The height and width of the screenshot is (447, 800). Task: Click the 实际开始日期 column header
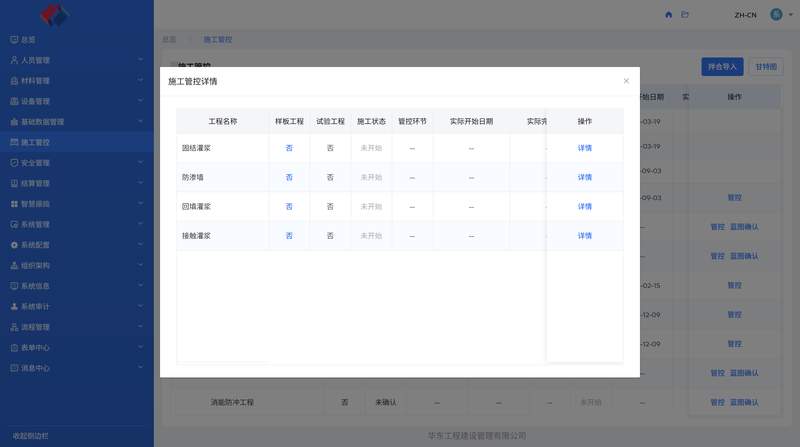click(471, 121)
